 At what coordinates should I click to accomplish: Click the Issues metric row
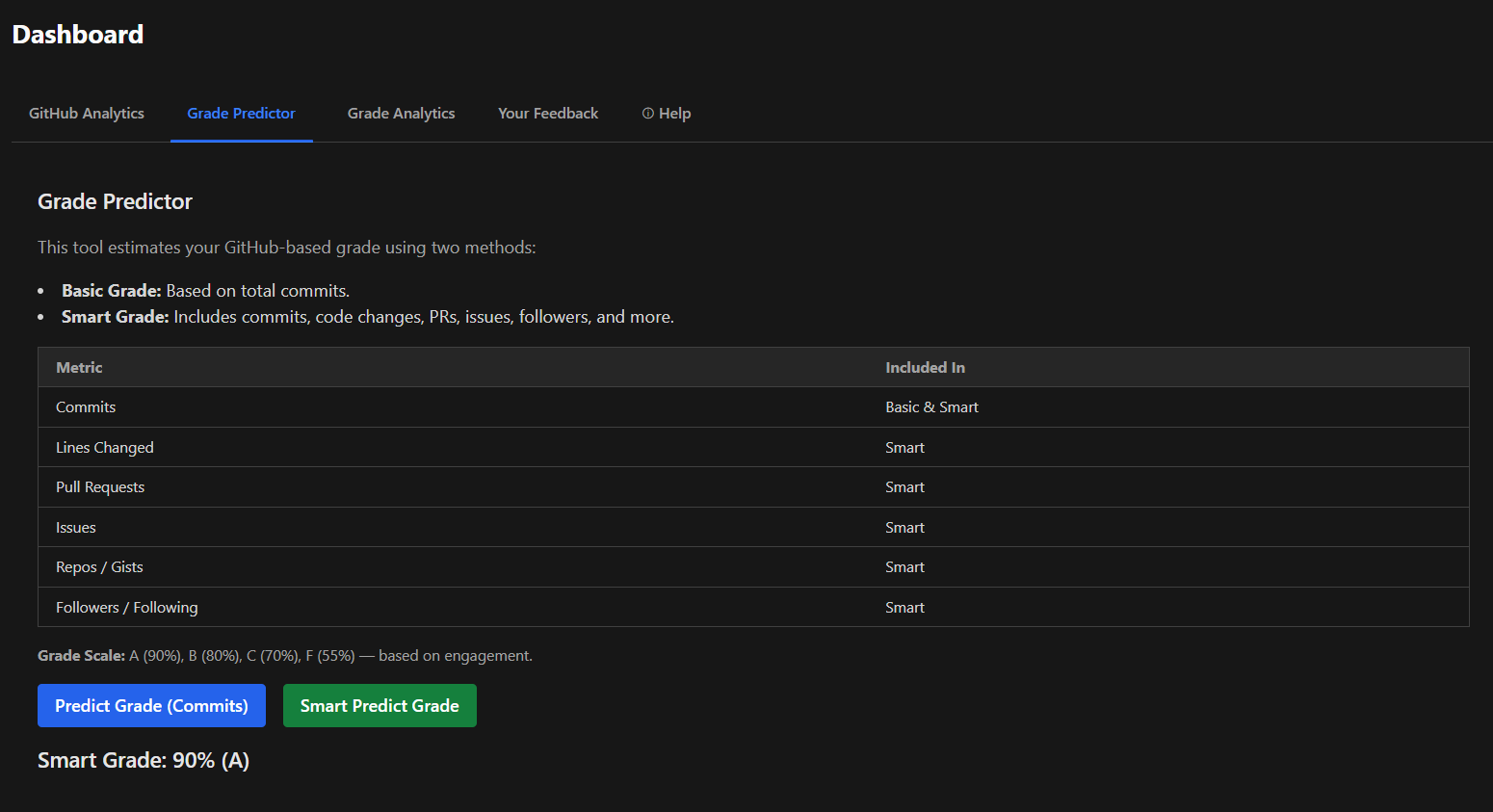click(76, 528)
